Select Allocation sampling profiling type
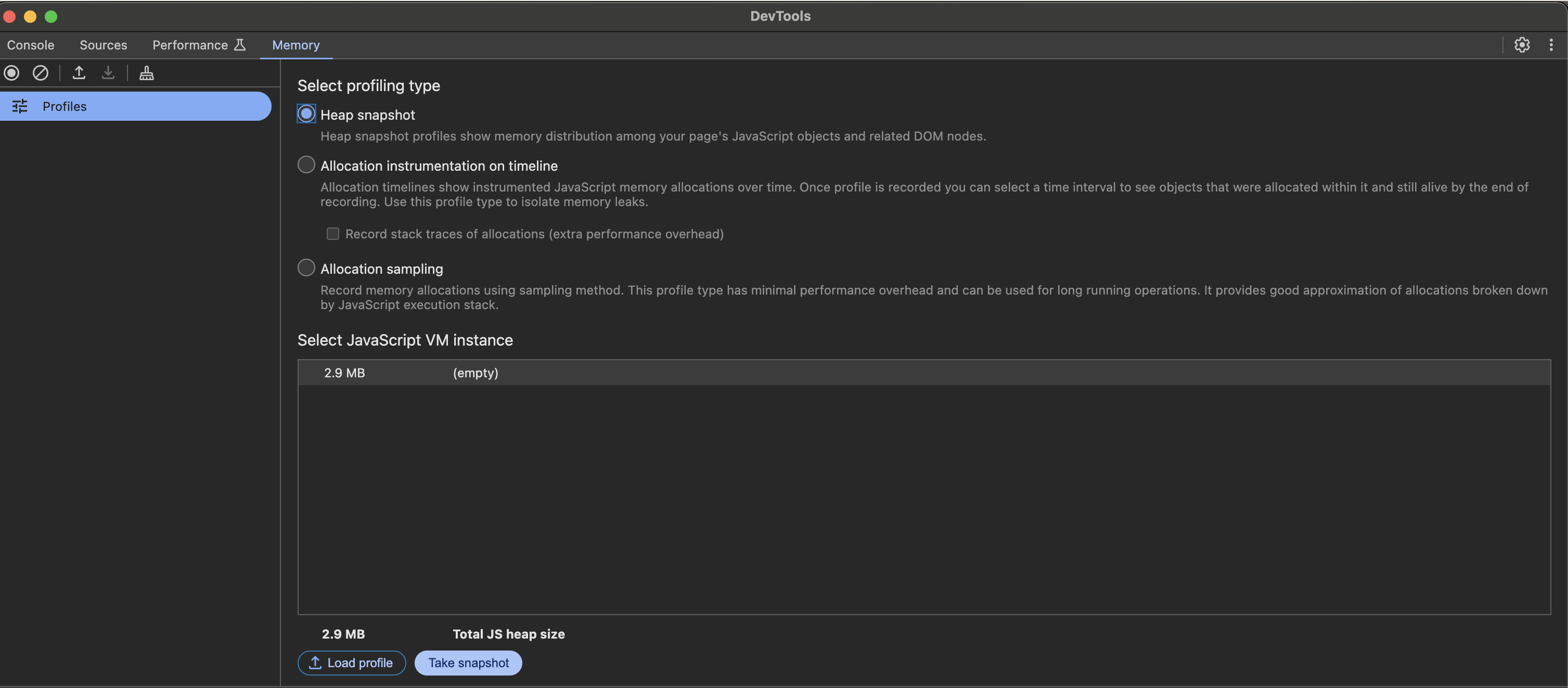Viewport: 1568px width, 688px height. point(306,267)
